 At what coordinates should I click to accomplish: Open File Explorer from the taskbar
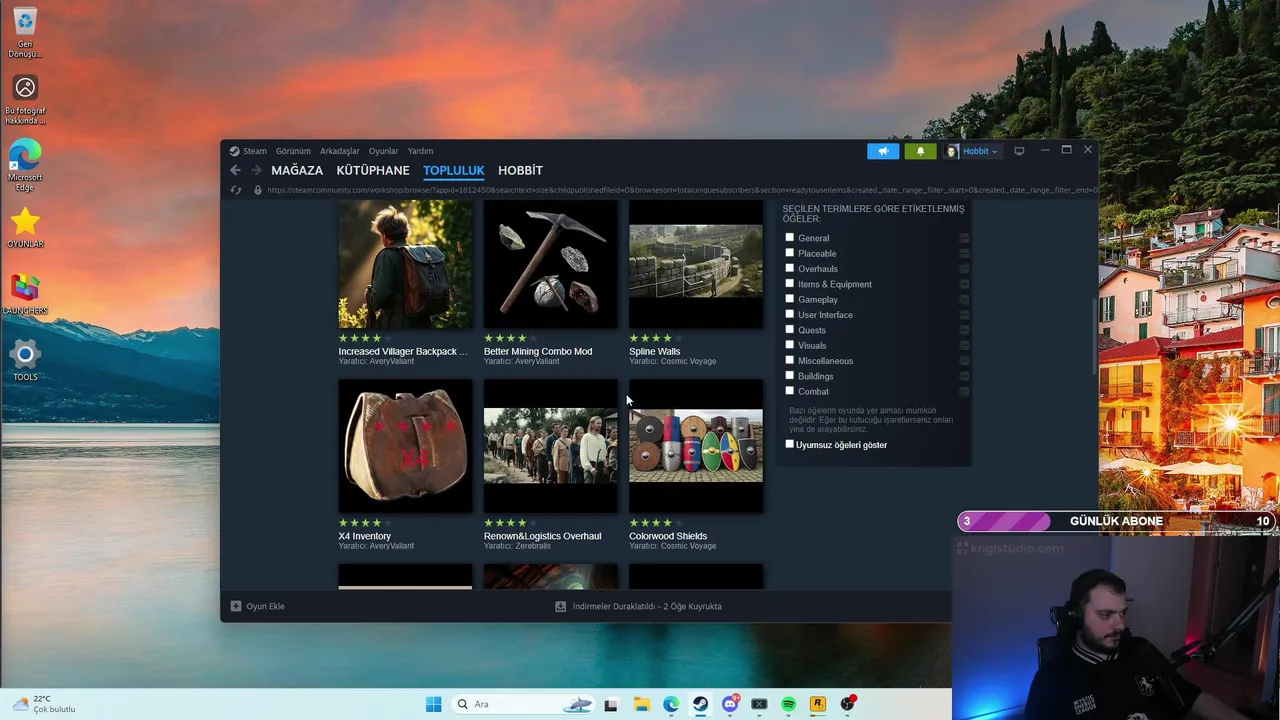(x=641, y=704)
